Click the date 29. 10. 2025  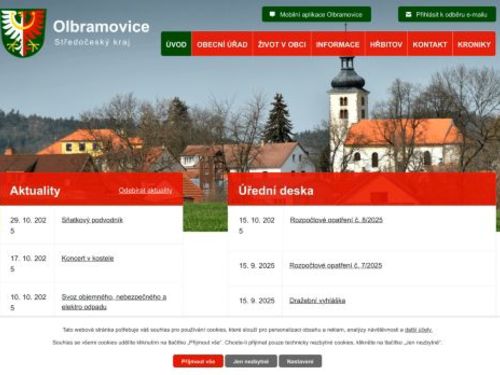[28, 225]
